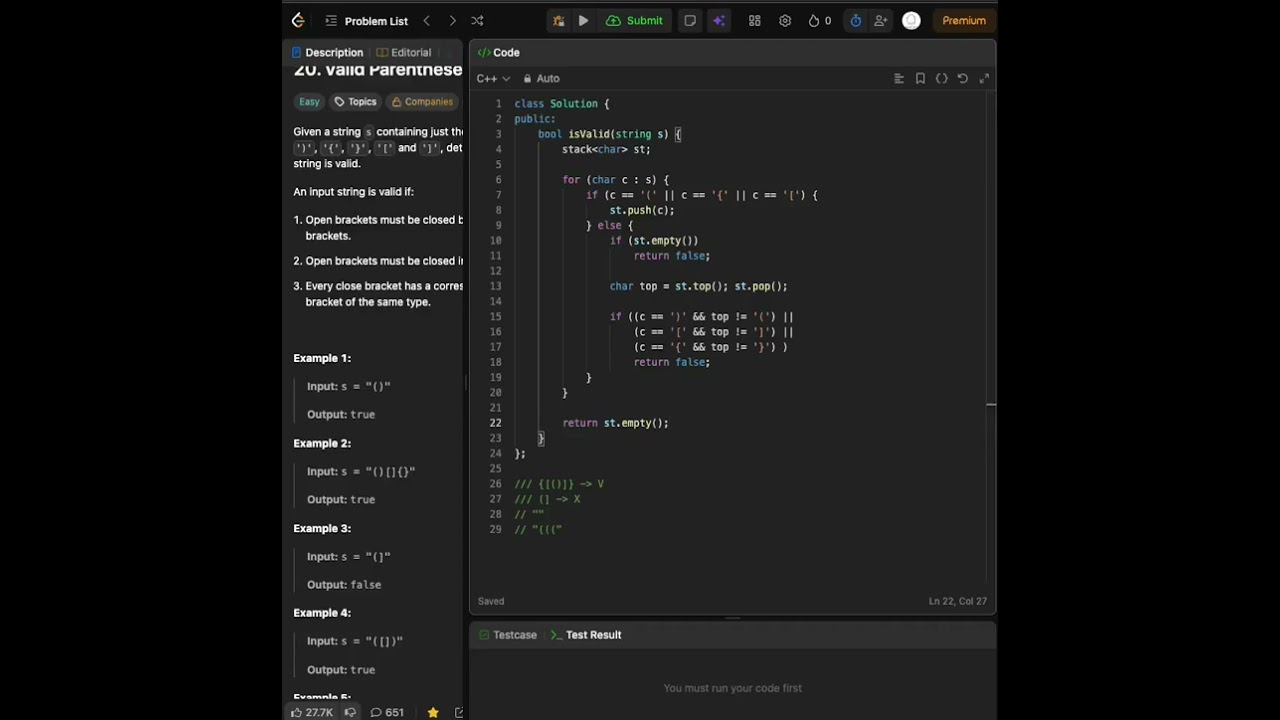Image resolution: width=1280 pixels, height=720 pixels.
Task: Switch to the Testcase tab
Action: pyautogui.click(x=508, y=635)
